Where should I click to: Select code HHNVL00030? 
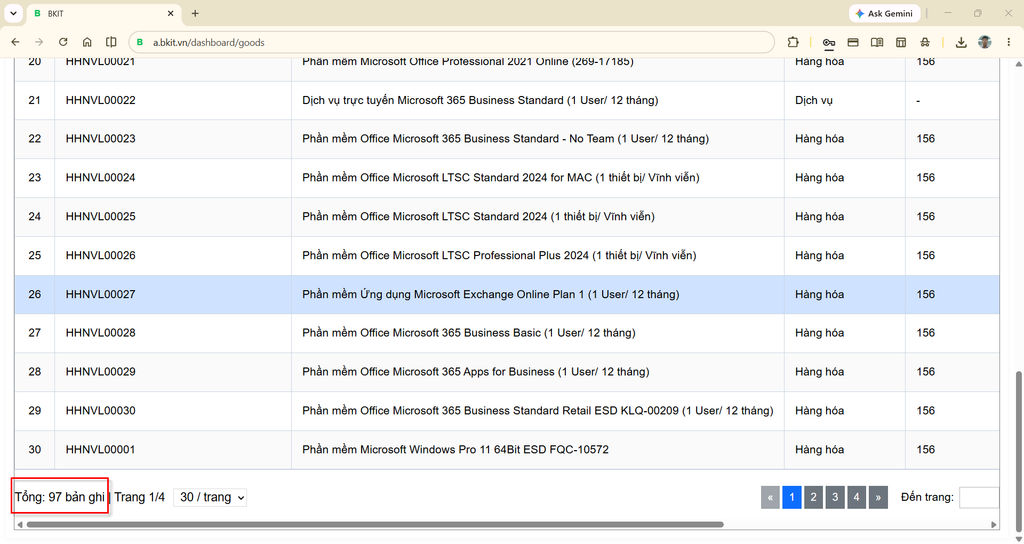101,410
